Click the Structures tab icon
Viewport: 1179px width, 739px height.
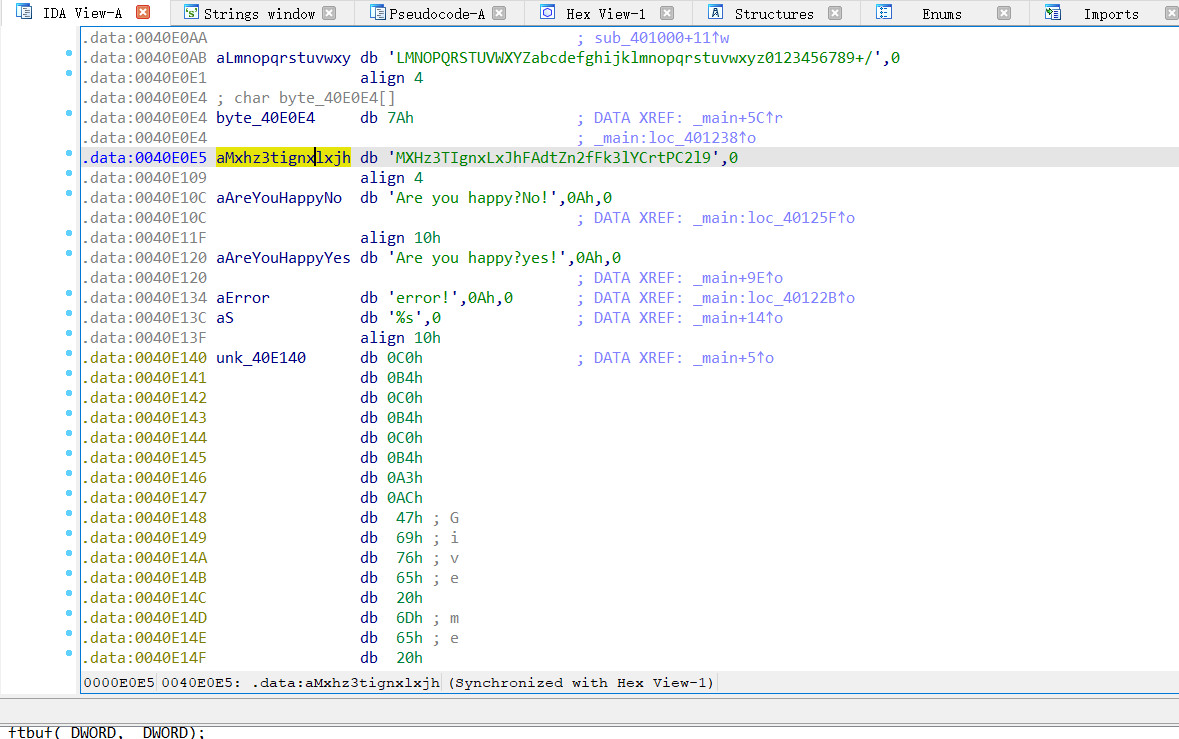click(715, 13)
